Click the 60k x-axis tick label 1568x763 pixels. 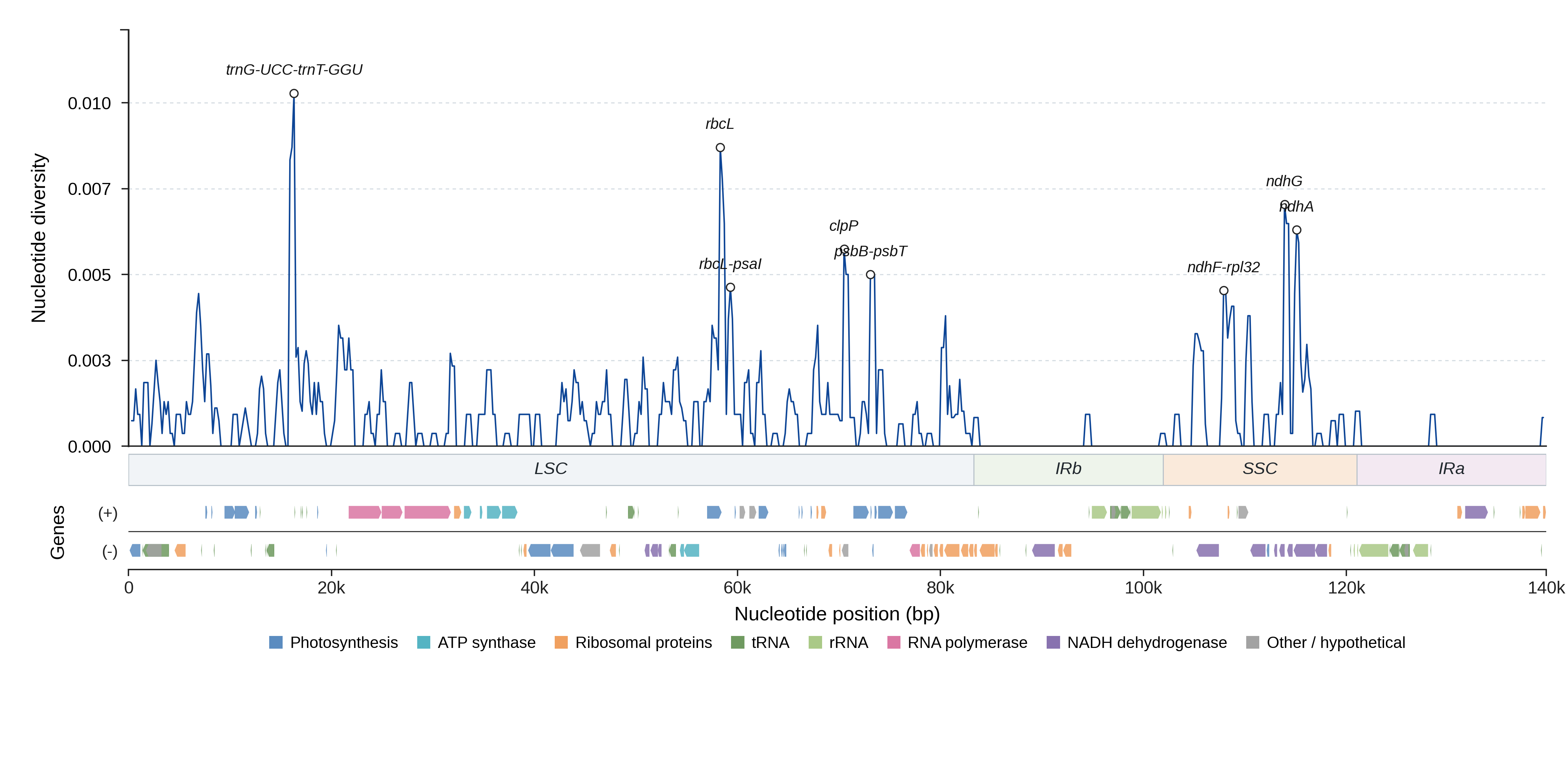[737, 588]
